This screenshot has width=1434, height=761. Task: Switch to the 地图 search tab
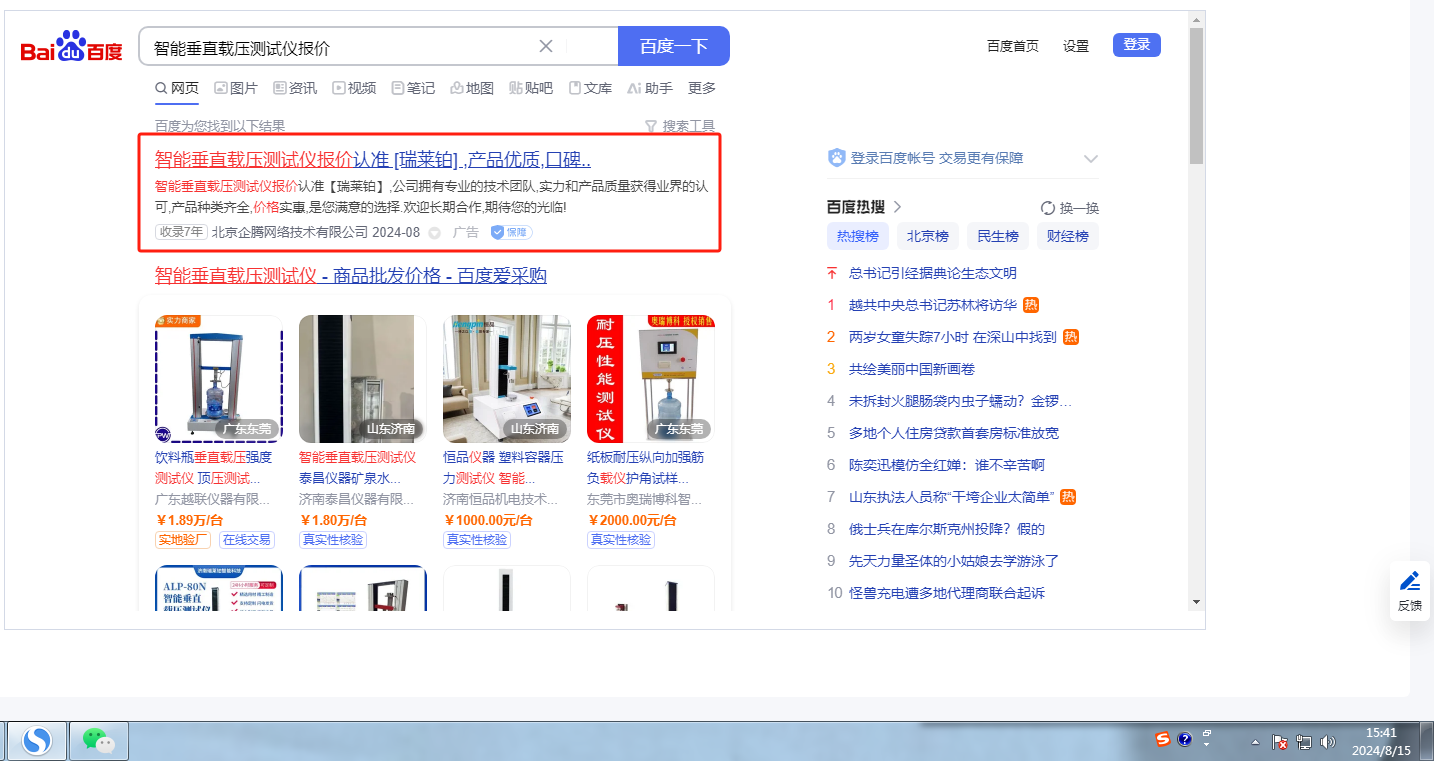tap(472, 88)
